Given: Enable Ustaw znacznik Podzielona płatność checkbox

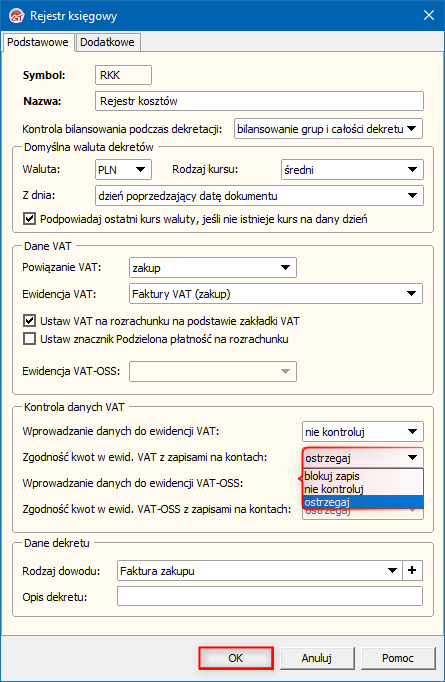Looking at the screenshot, I should click(30, 339).
